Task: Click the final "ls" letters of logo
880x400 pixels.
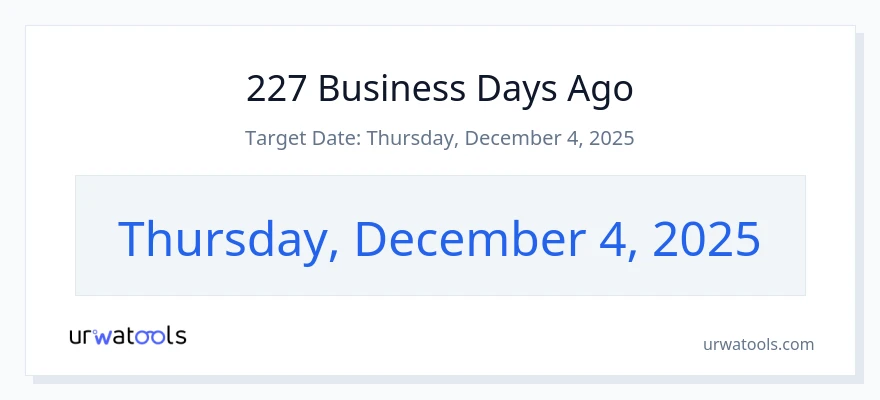Action: point(177,336)
